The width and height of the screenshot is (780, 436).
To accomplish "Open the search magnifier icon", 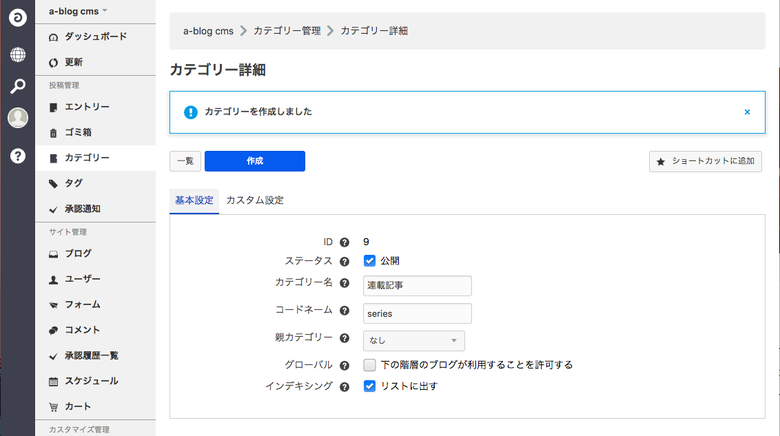I will (18, 86).
